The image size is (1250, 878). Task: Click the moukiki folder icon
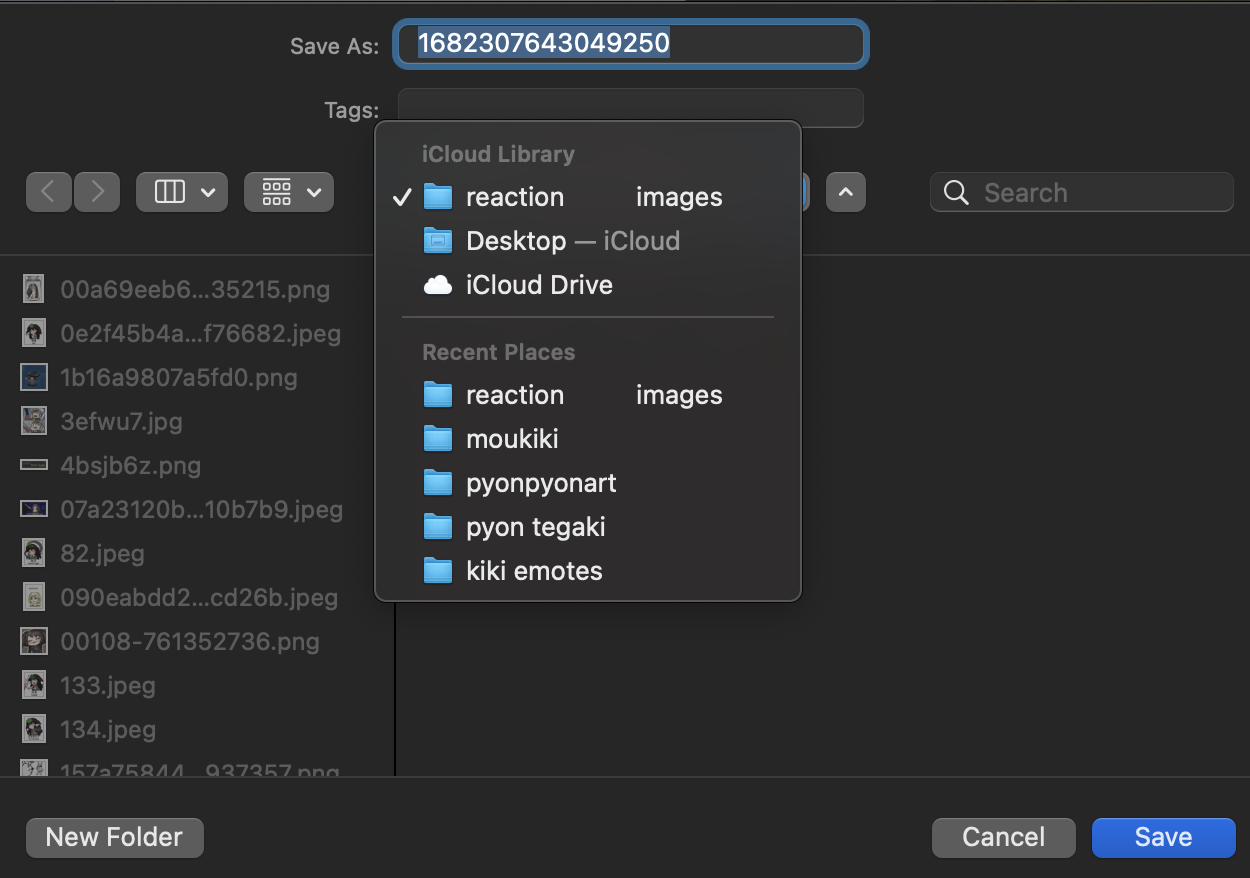point(438,439)
